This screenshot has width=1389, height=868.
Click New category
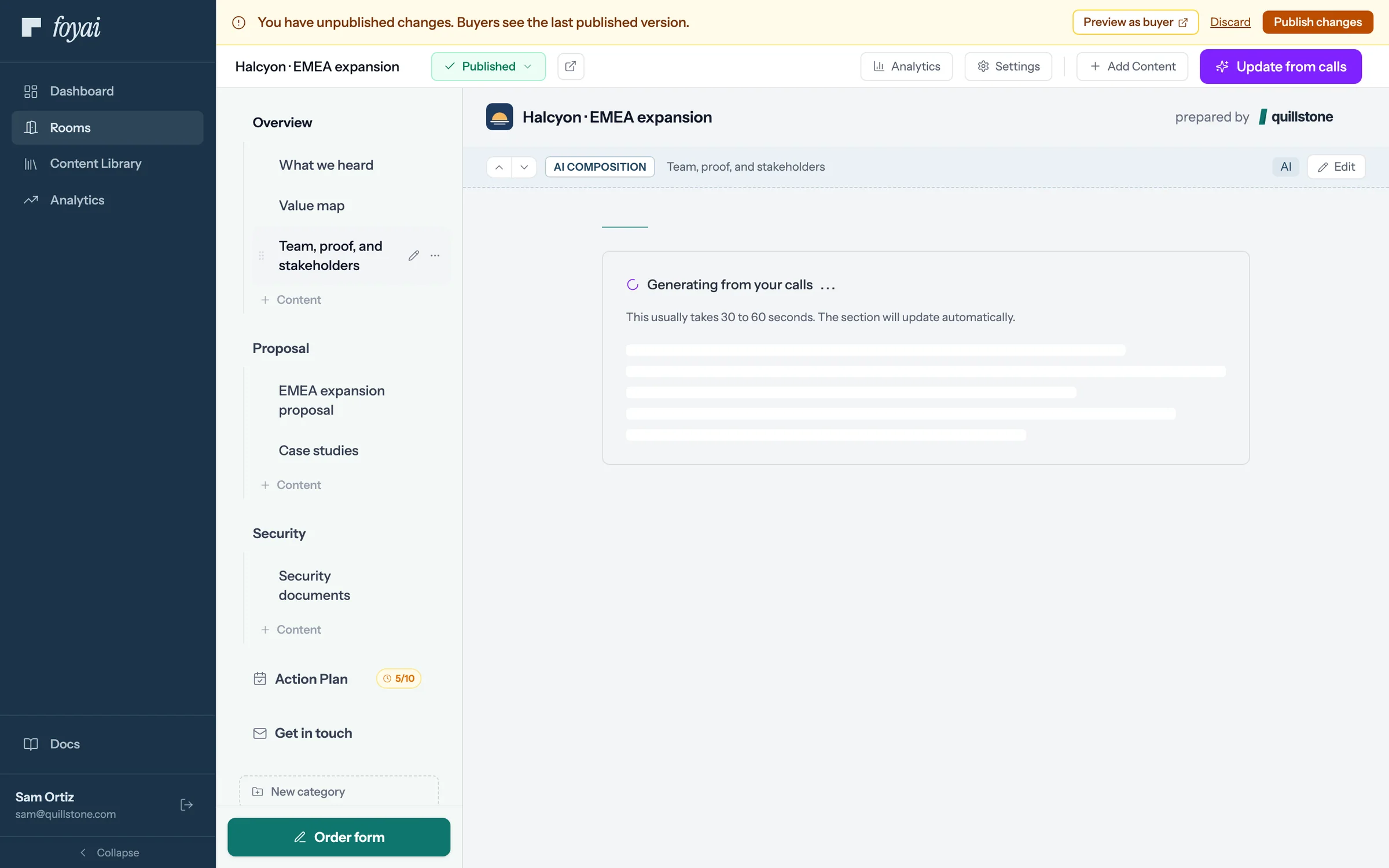point(339,791)
